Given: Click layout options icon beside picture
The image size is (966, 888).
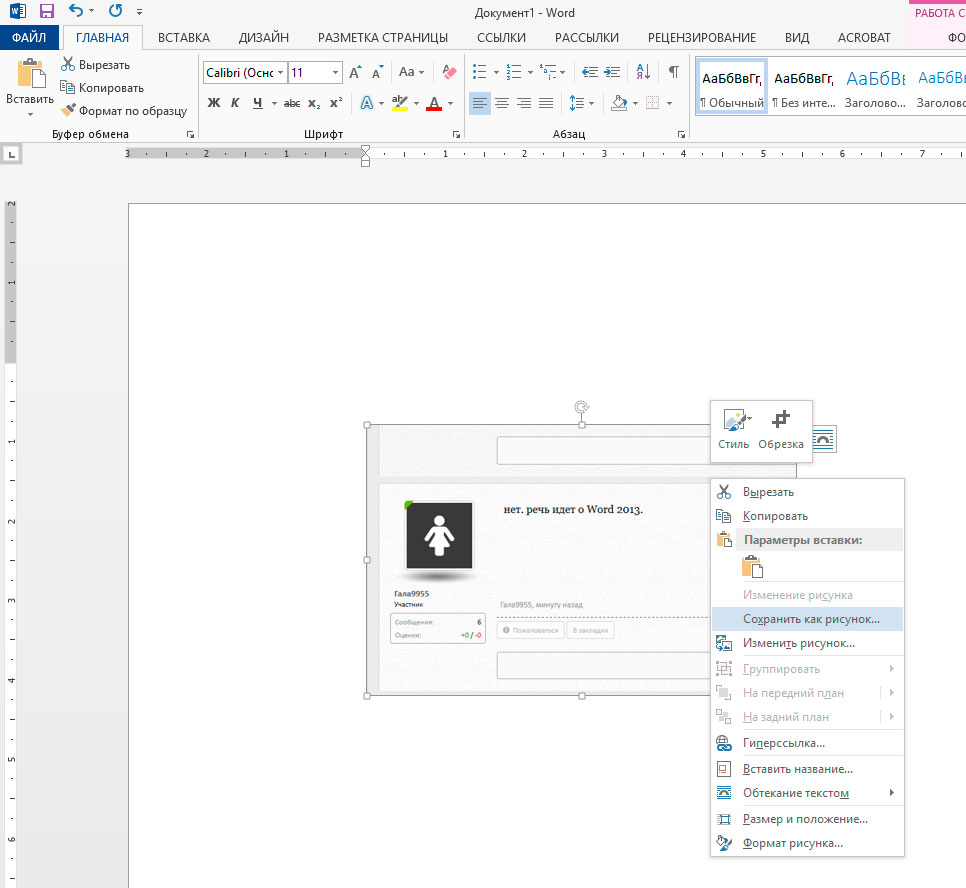Looking at the screenshot, I should tap(824, 439).
